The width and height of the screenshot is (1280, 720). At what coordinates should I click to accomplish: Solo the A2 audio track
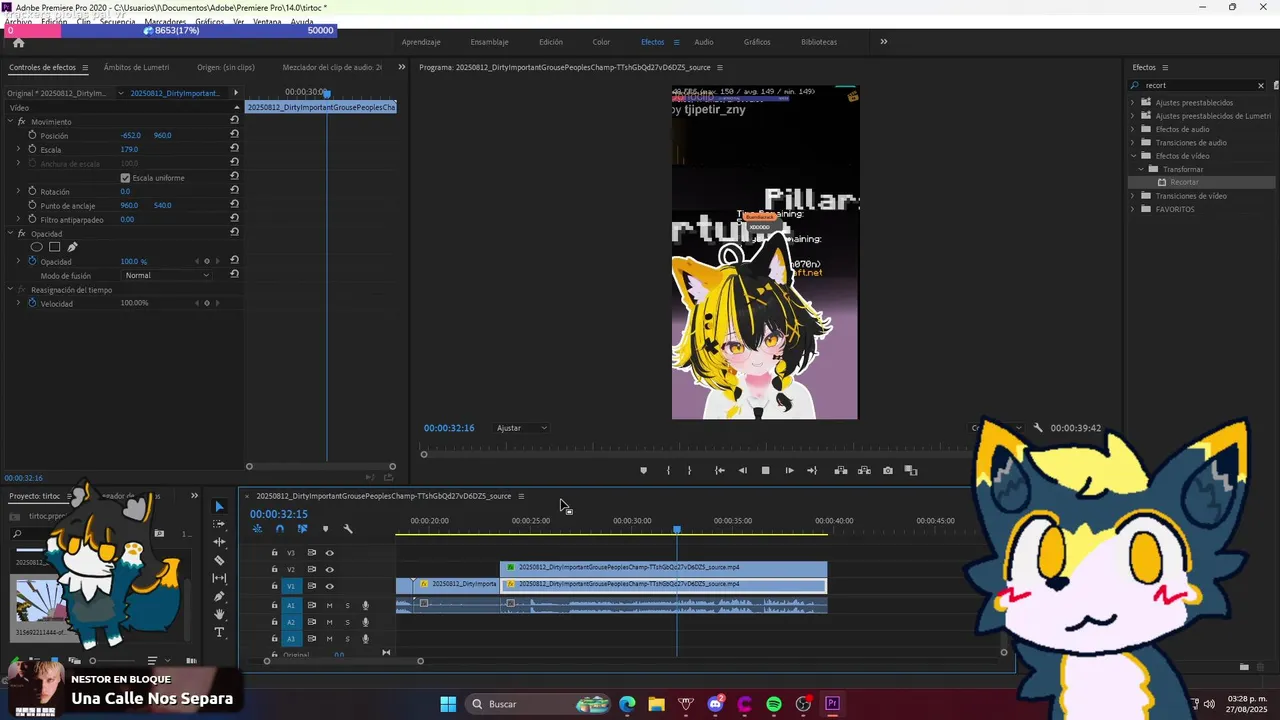coord(347,622)
